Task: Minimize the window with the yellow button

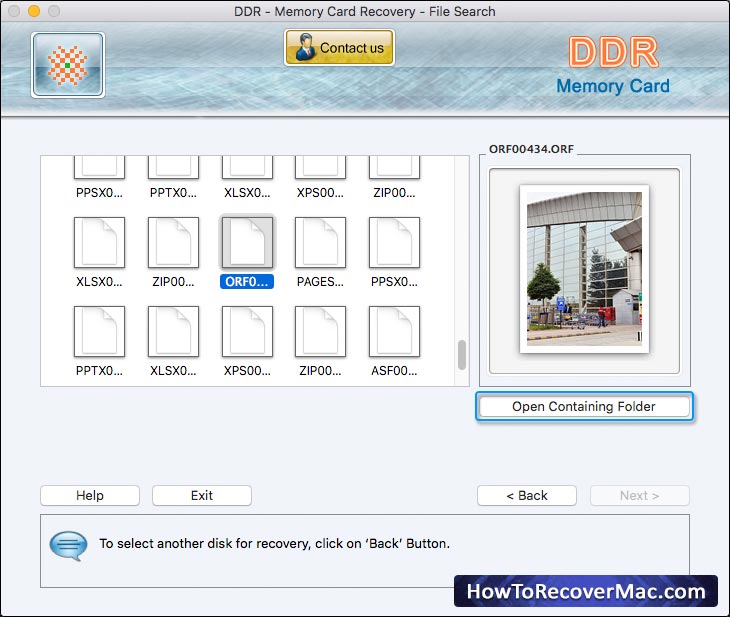Action: tap(34, 11)
